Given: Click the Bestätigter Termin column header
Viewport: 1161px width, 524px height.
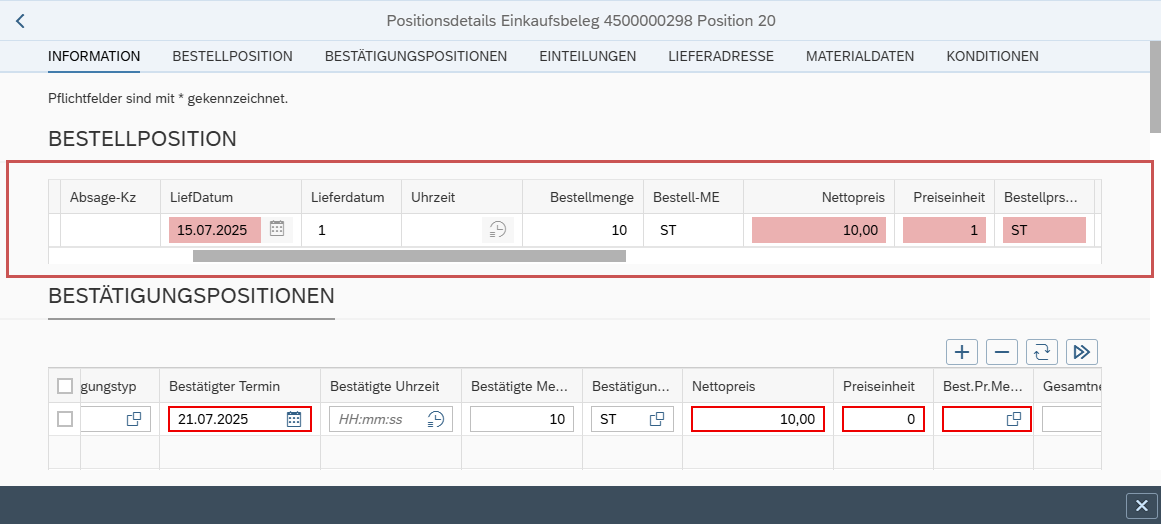Looking at the screenshot, I should pos(240,386).
